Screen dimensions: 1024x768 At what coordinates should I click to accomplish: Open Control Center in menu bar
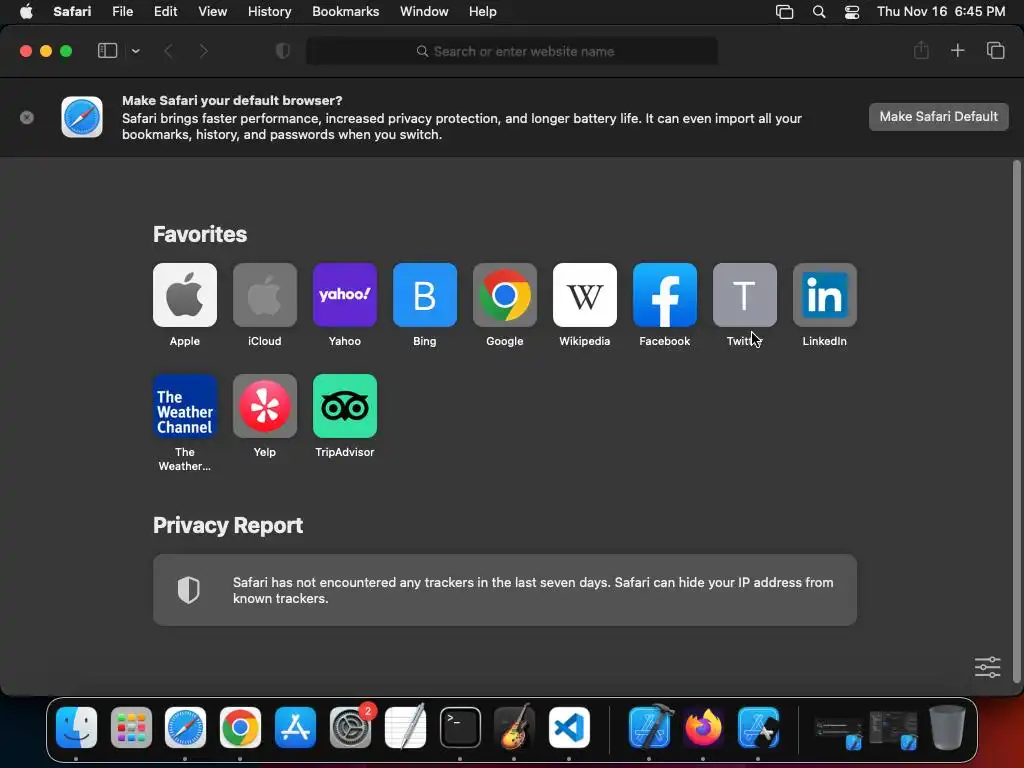[852, 12]
